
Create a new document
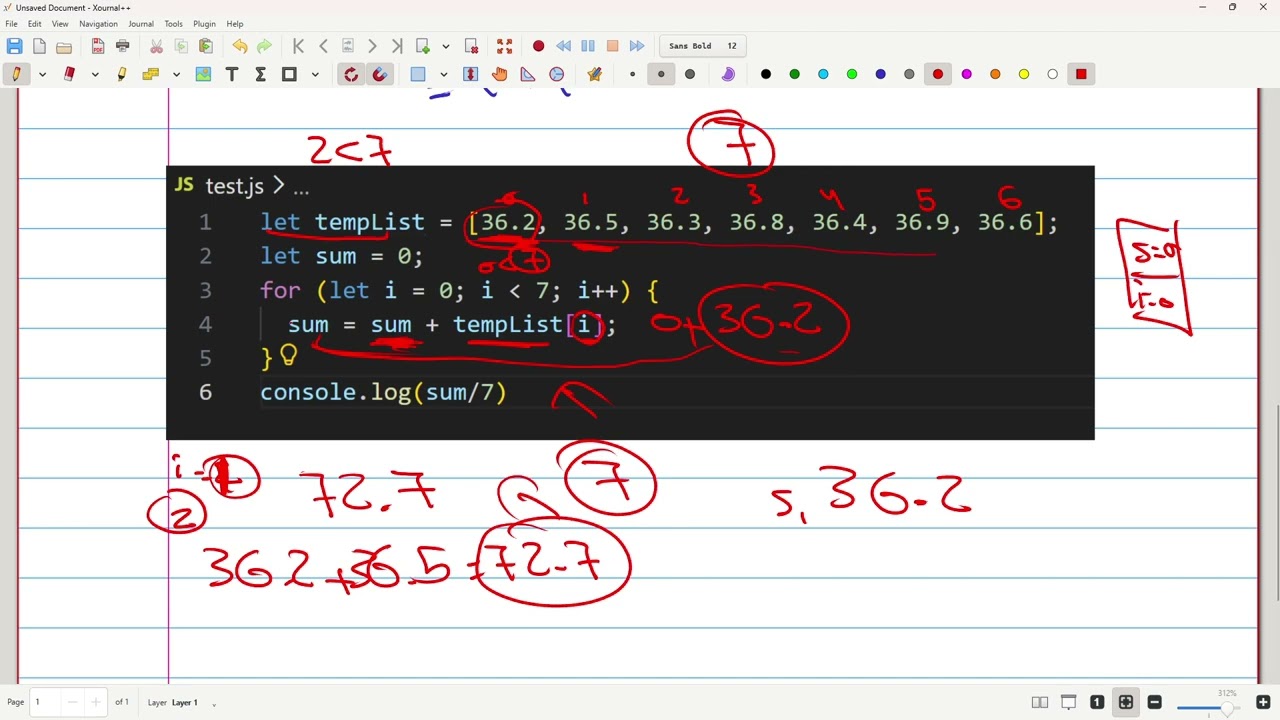(x=39, y=46)
